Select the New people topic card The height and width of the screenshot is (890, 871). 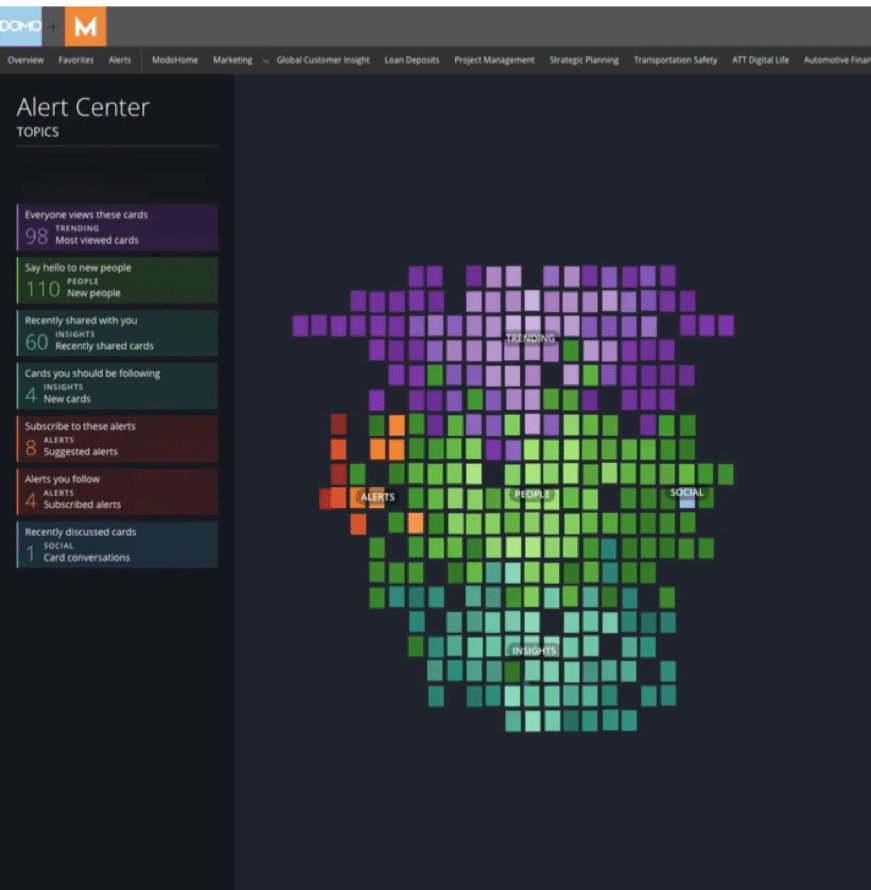[117, 280]
